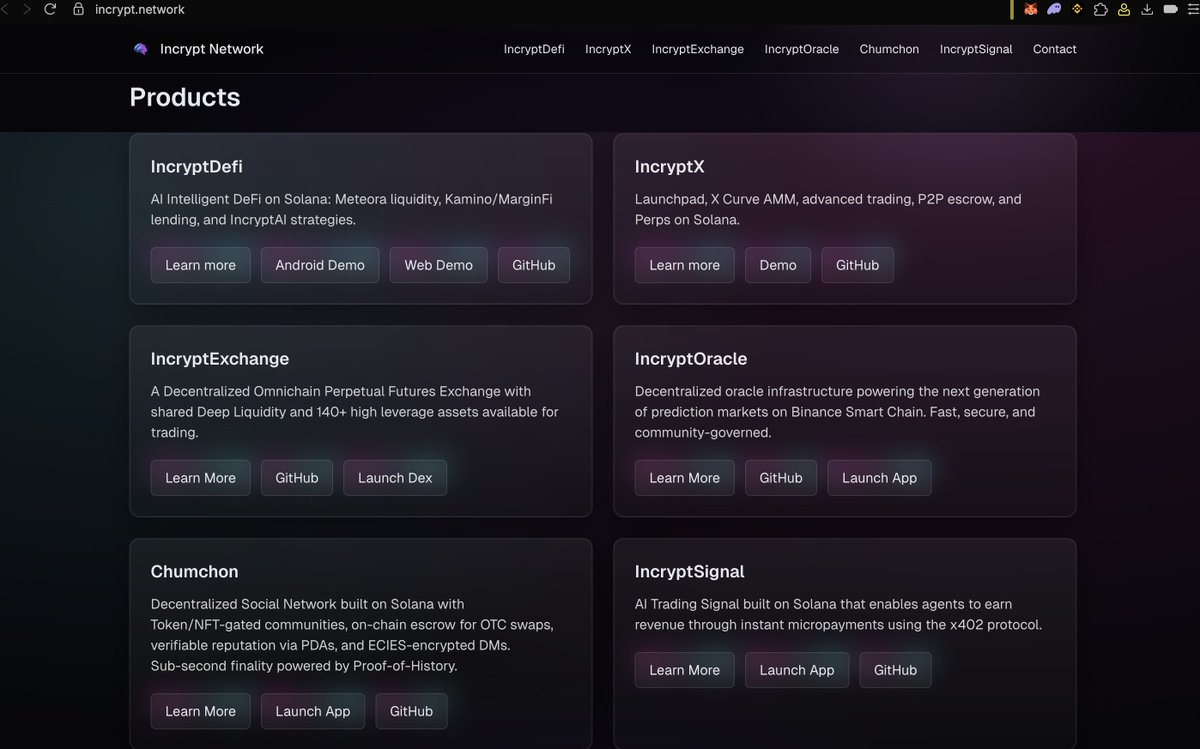Viewport: 1200px width, 749px height.
Task: Click the 'AI Trading Signal built on Solana' description
Action: click(x=839, y=614)
